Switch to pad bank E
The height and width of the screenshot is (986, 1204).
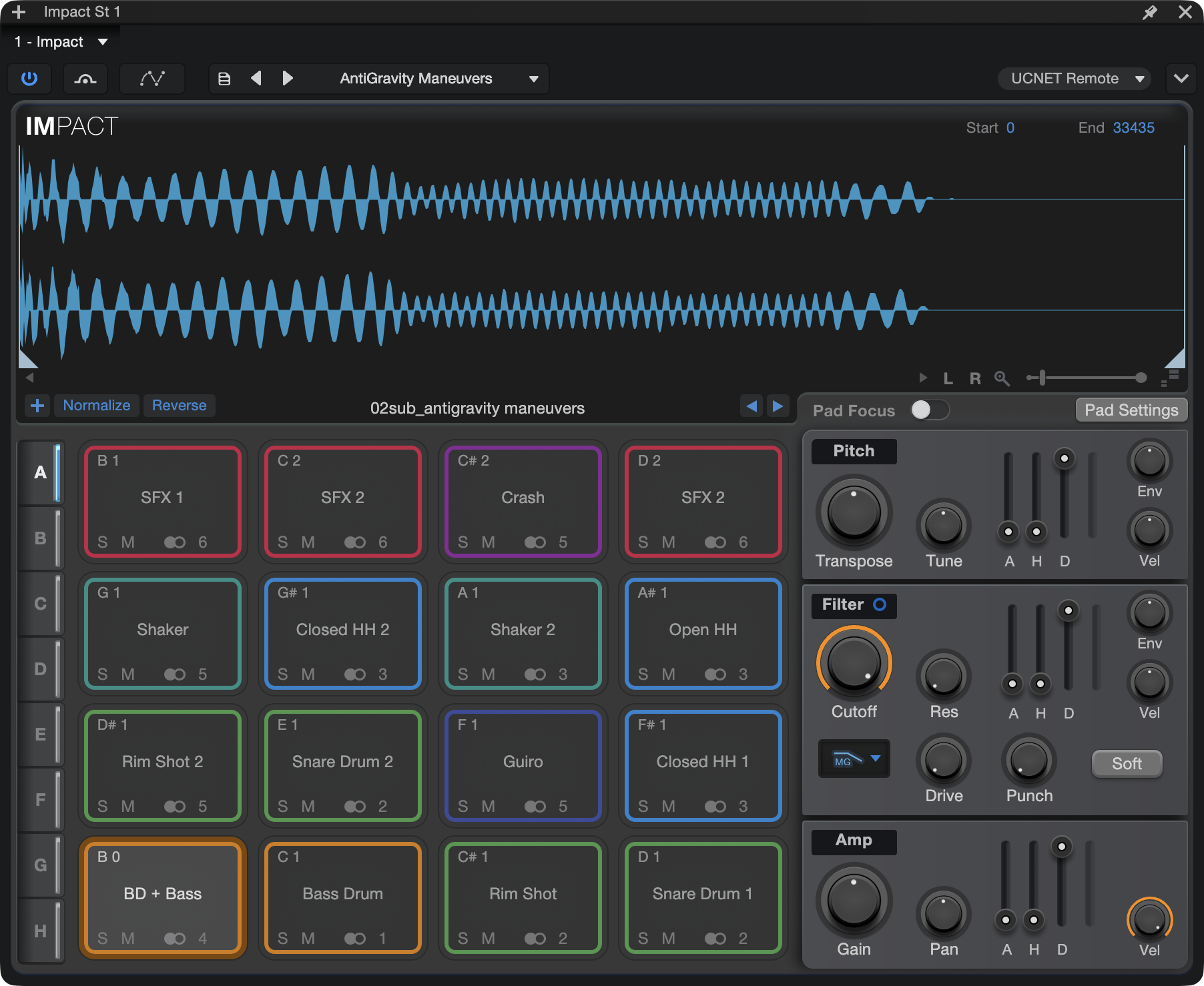[41, 734]
